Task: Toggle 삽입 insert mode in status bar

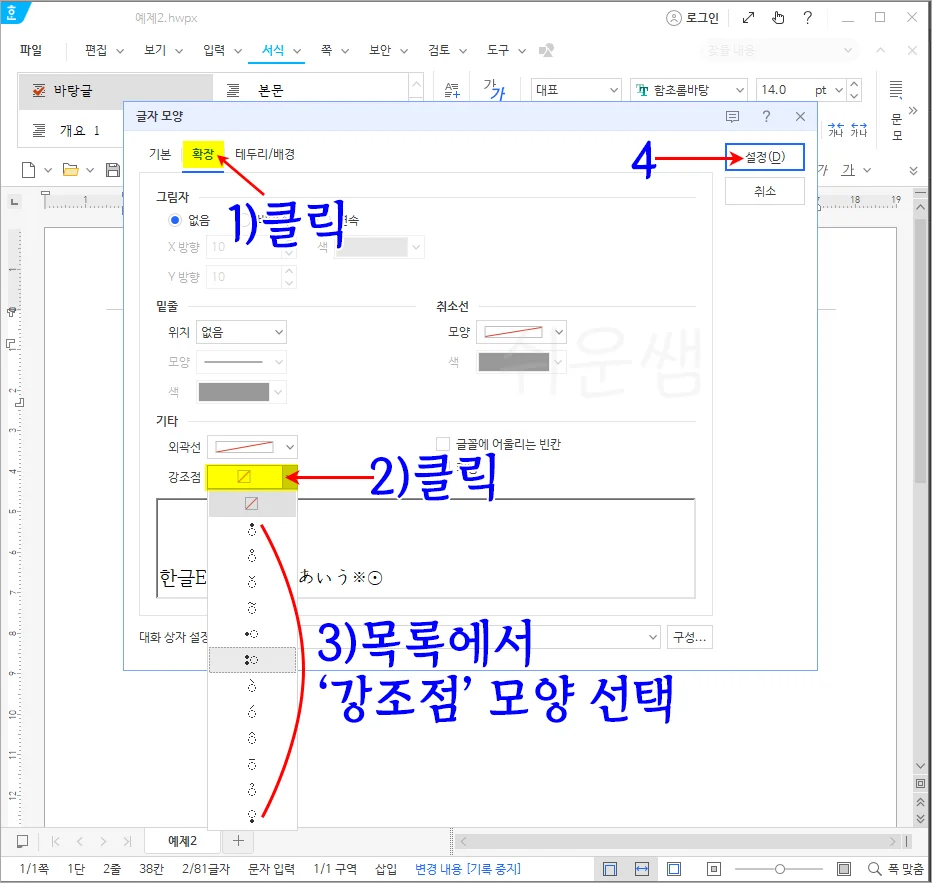Action: click(384, 868)
